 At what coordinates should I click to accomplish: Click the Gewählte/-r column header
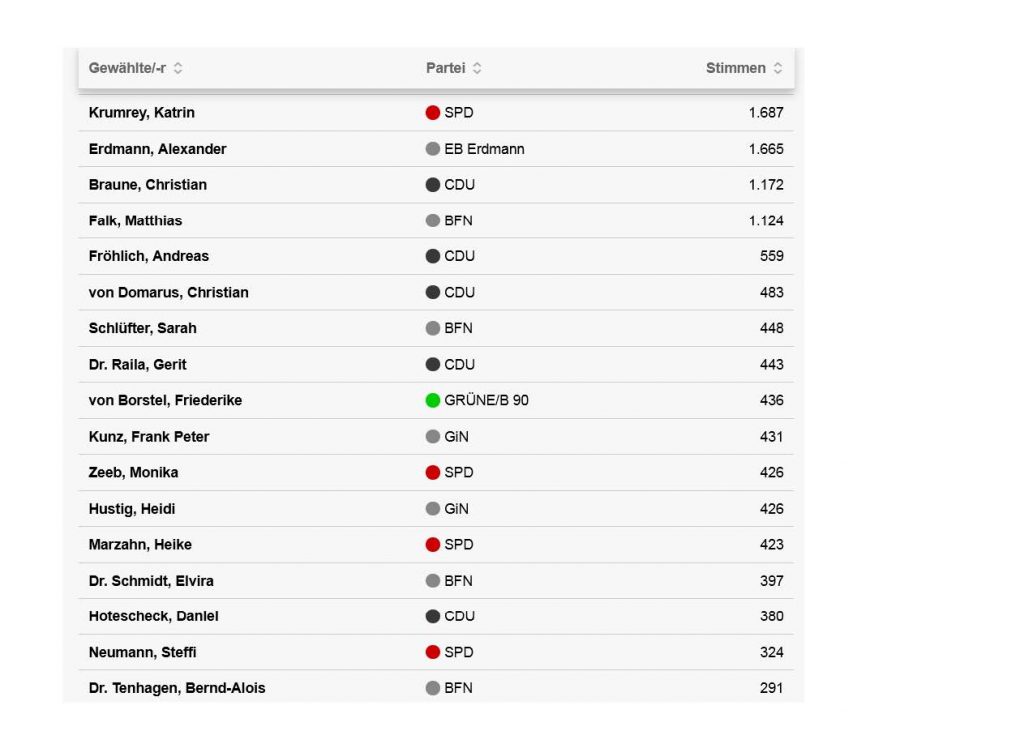point(127,69)
